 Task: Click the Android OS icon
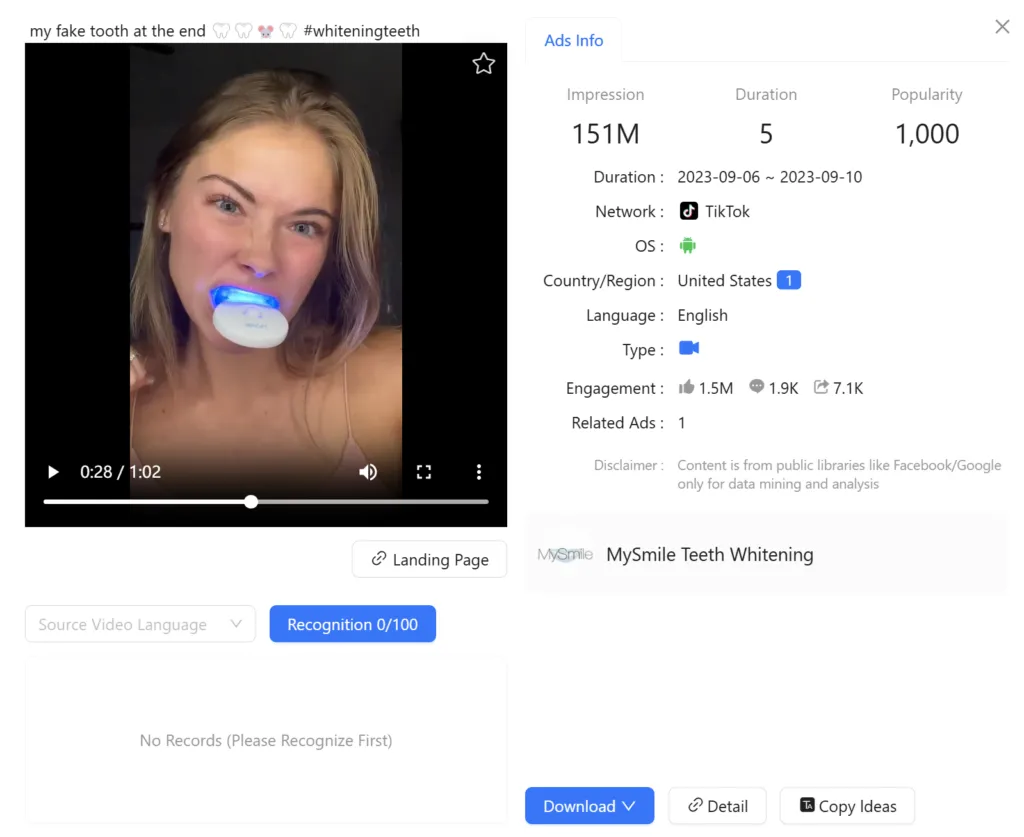coord(687,246)
